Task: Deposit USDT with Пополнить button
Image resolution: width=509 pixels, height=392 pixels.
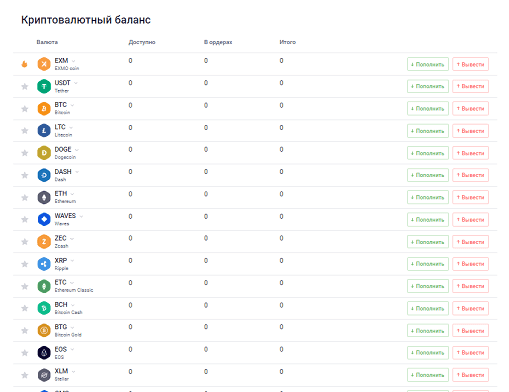Action: tap(428, 86)
